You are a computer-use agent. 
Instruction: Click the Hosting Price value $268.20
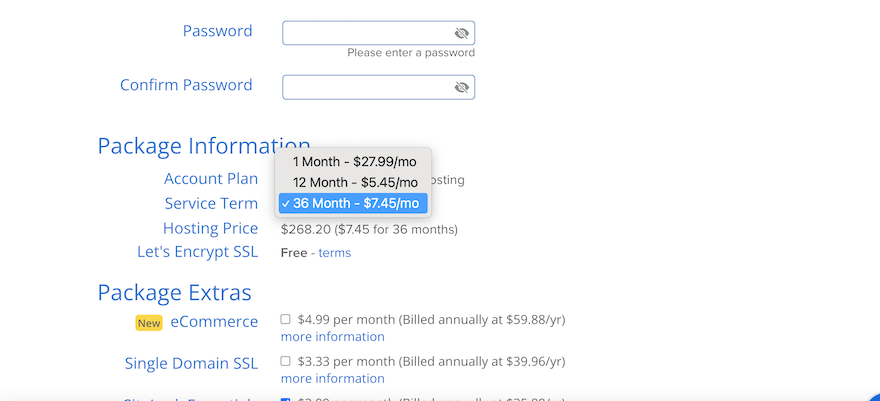tap(369, 229)
